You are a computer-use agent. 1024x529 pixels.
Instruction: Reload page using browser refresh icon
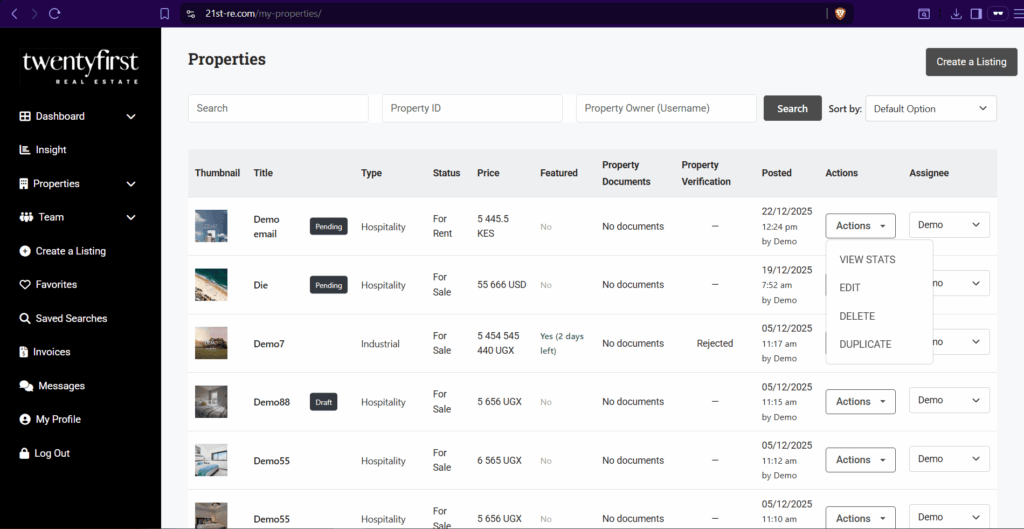point(55,14)
